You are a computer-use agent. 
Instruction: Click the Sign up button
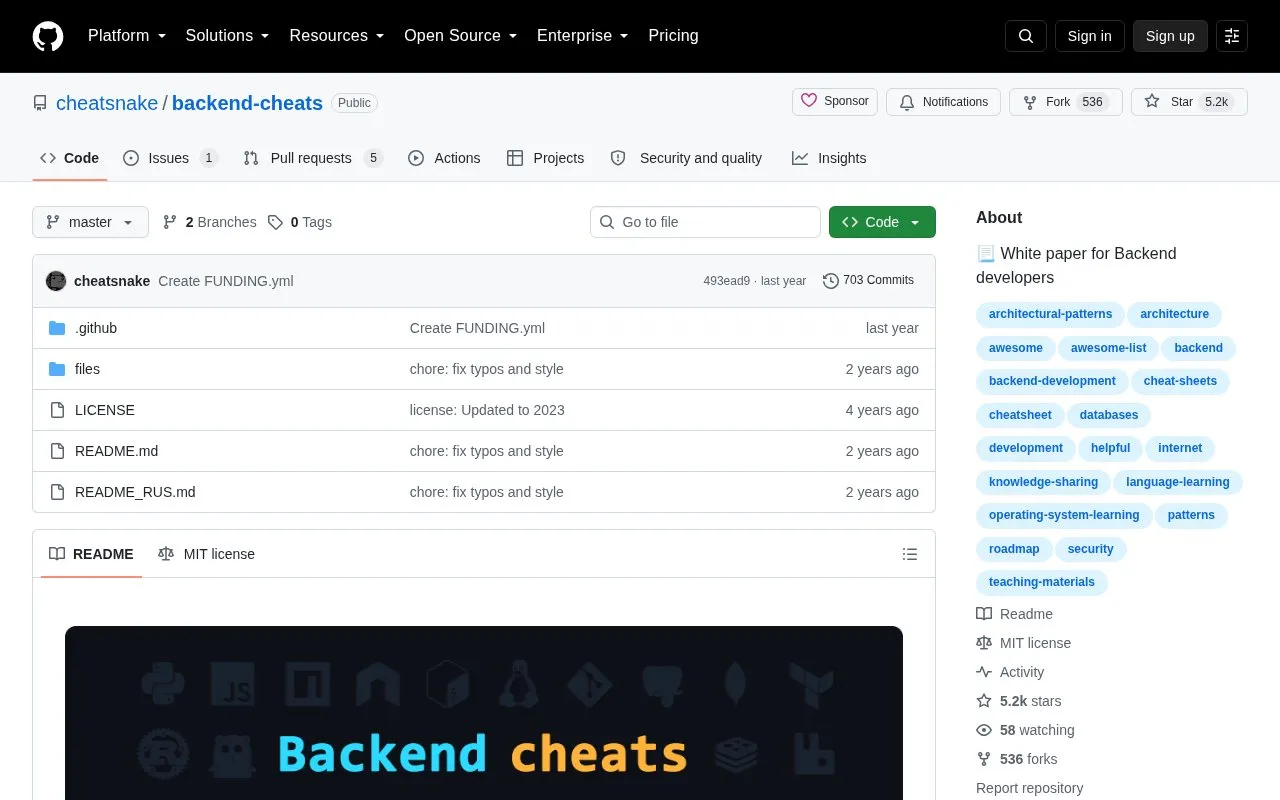(x=1170, y=36)
